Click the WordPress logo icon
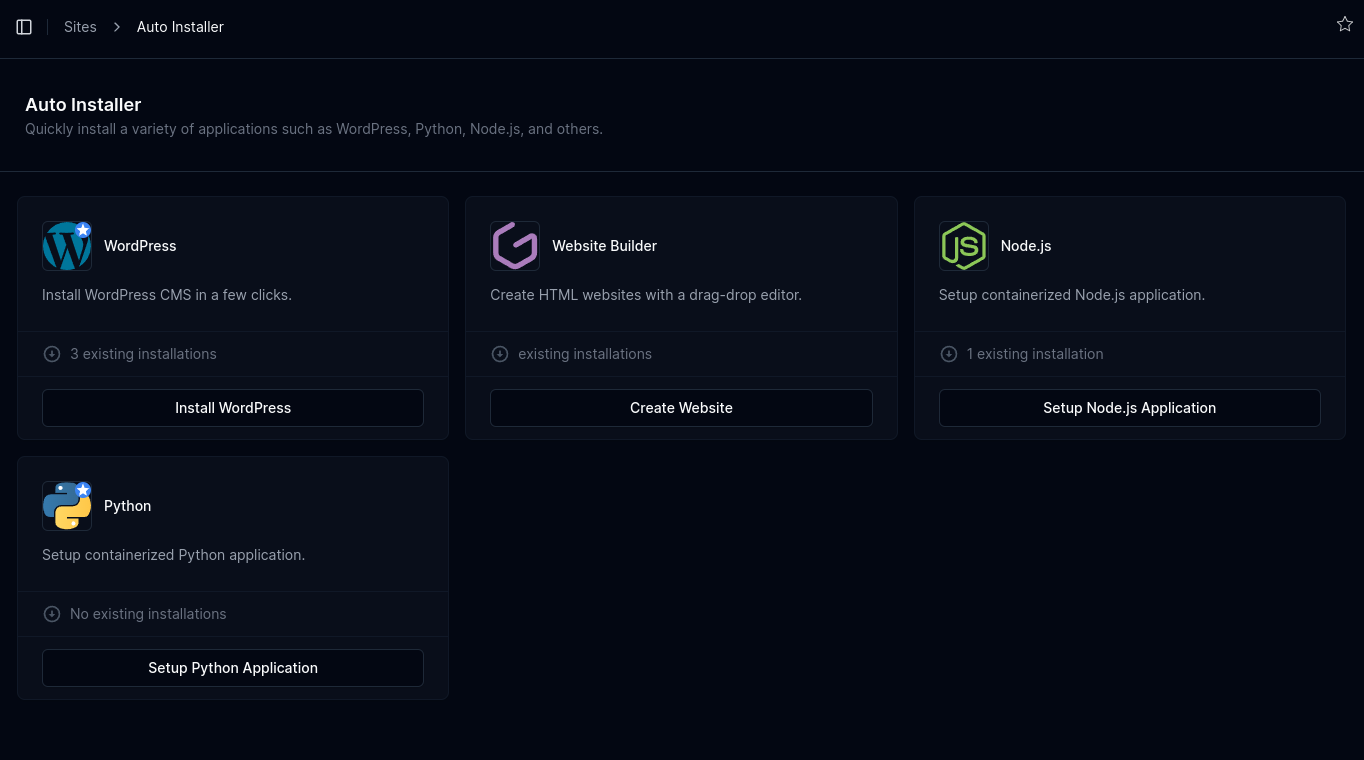 click(67, 245)
